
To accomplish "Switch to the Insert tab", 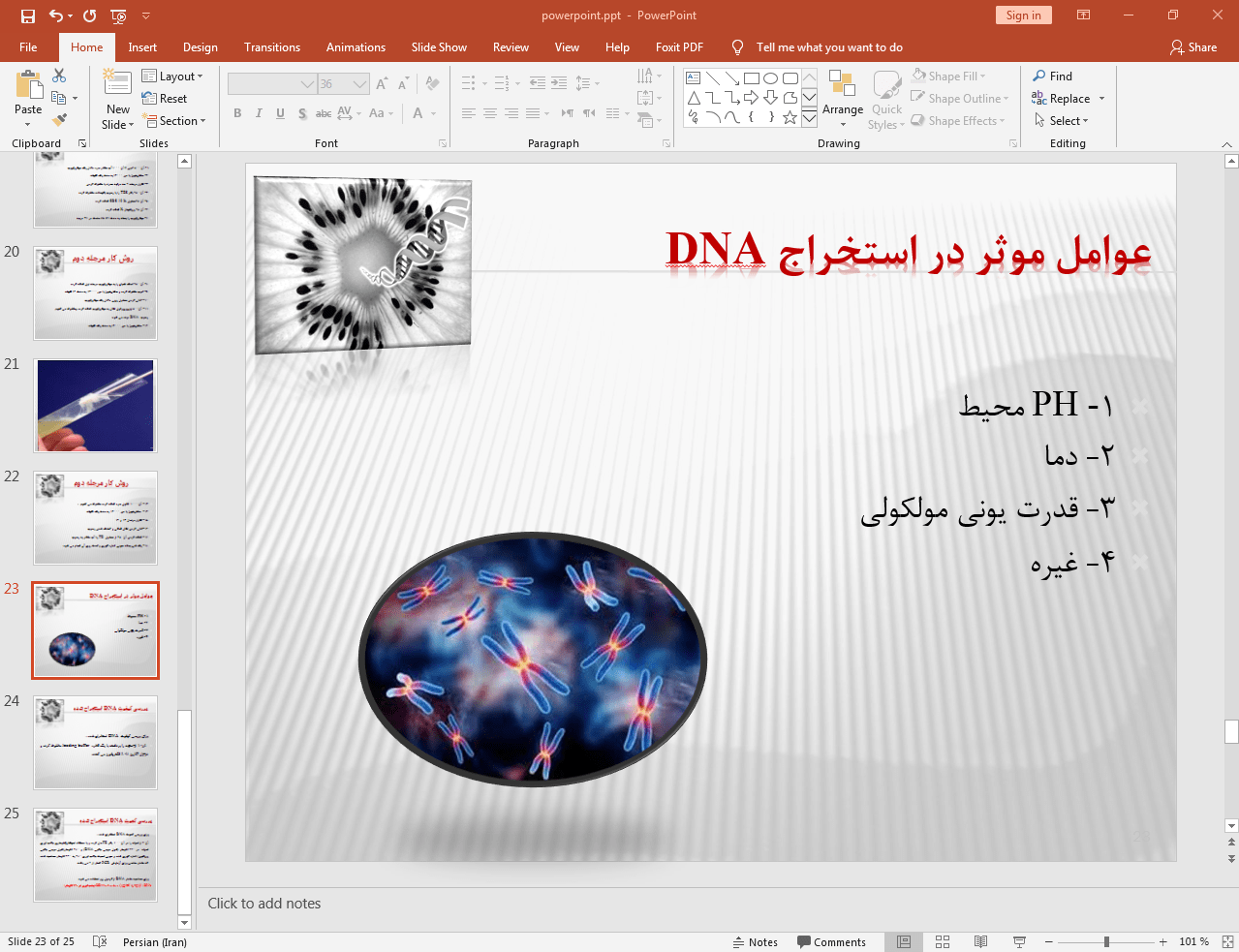I will 142,46.
